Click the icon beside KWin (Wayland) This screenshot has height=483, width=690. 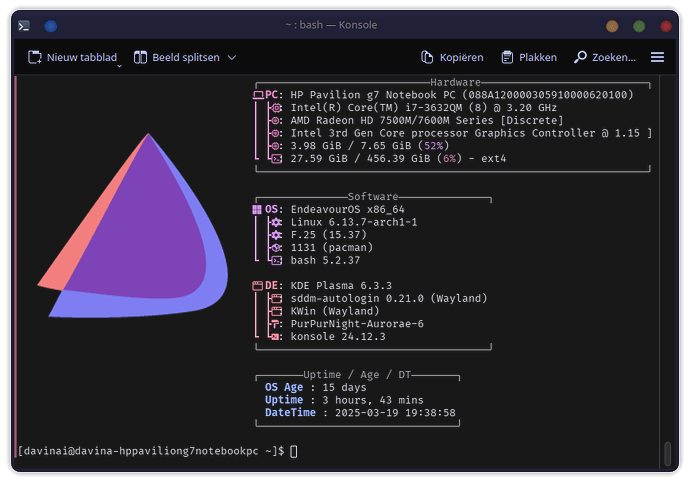pyautogui.click(x=276, y=311)
